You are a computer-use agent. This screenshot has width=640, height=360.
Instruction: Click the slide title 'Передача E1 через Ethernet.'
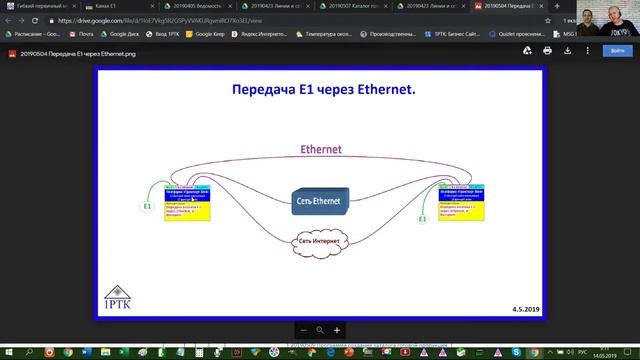click(324, 89)
